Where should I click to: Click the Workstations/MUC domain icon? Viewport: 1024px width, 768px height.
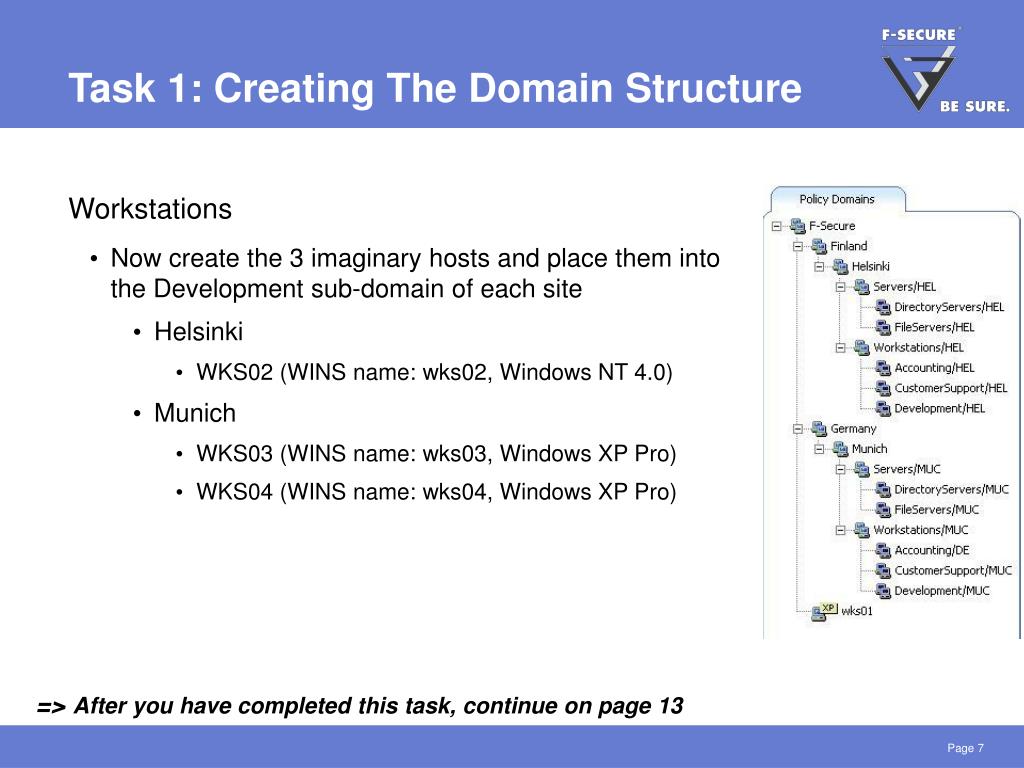tap(862, 530)
